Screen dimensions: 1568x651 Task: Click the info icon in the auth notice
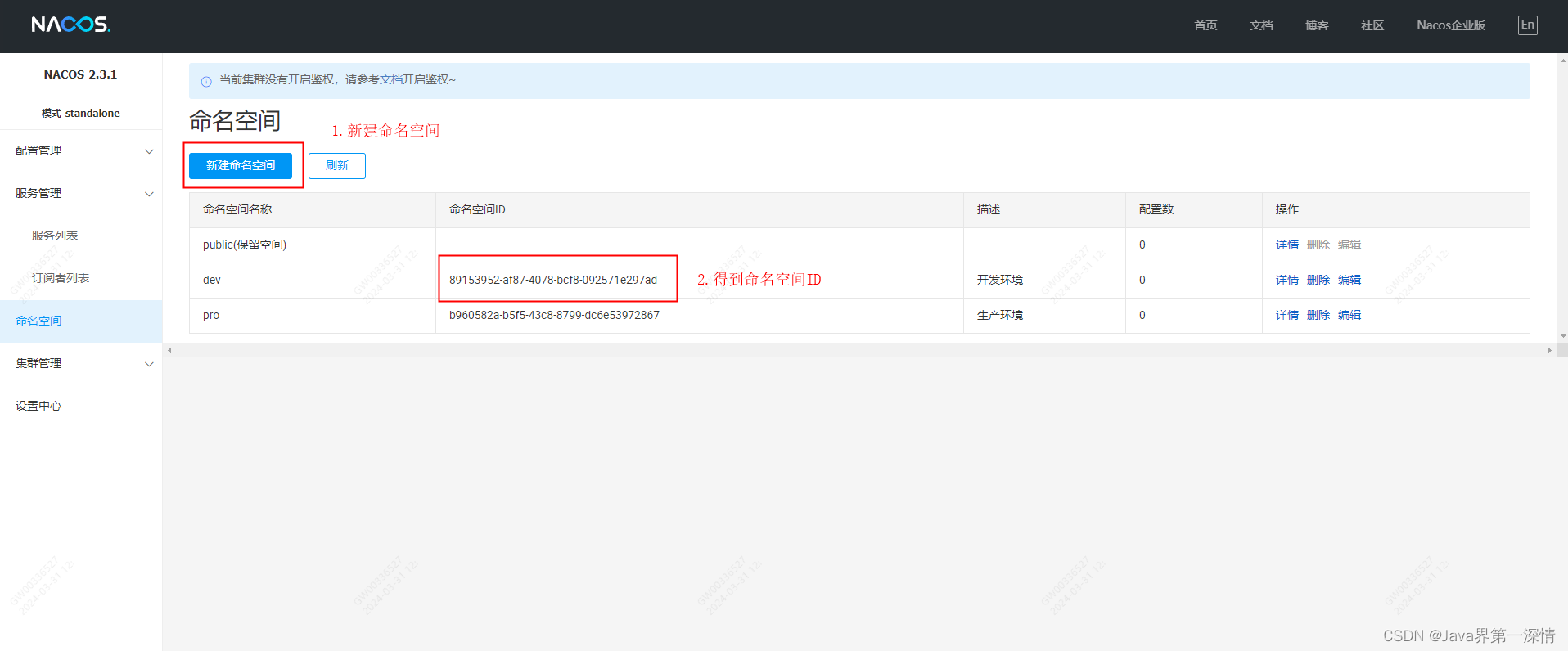[x=206, y=81]
